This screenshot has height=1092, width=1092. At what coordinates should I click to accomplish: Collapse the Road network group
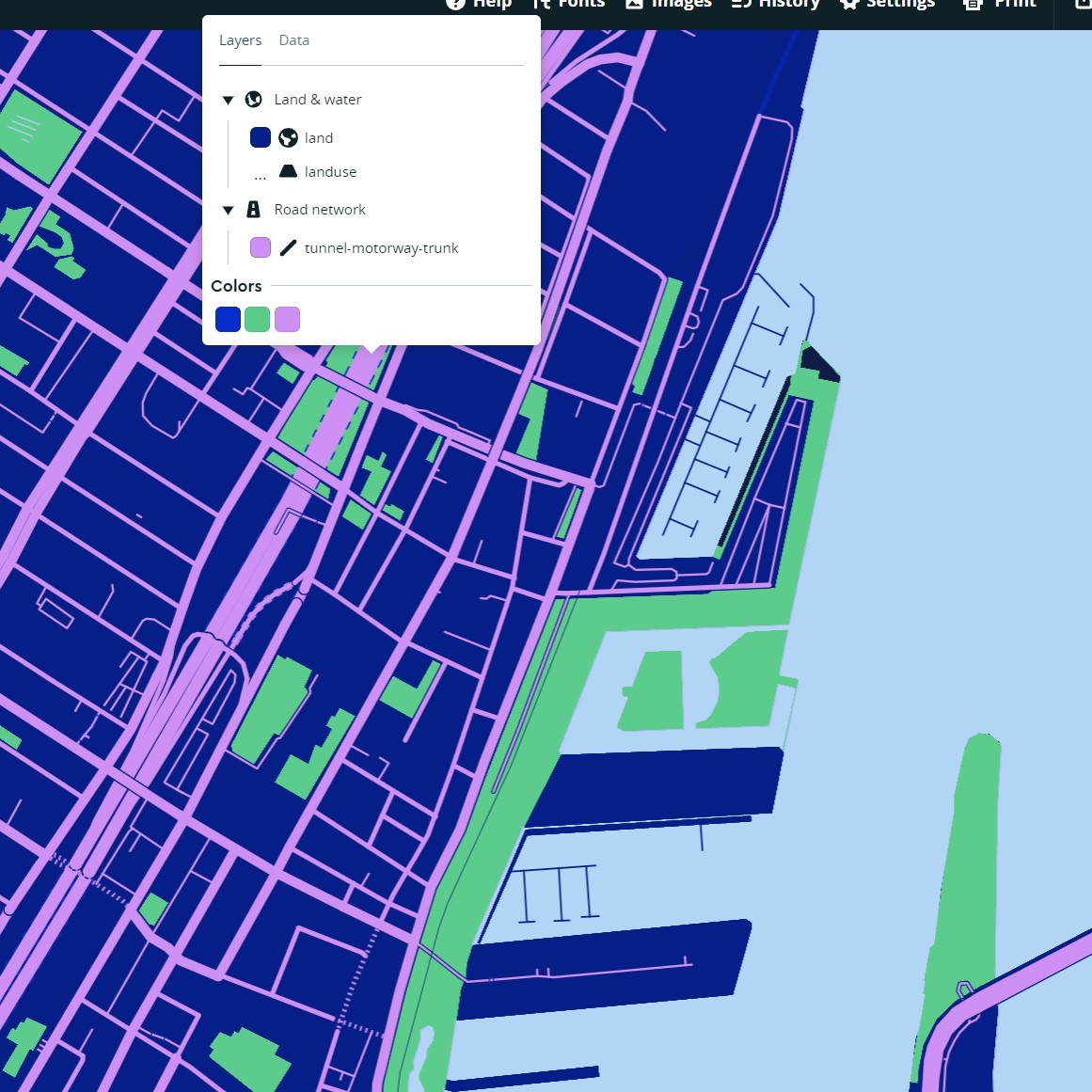point(228,210)
